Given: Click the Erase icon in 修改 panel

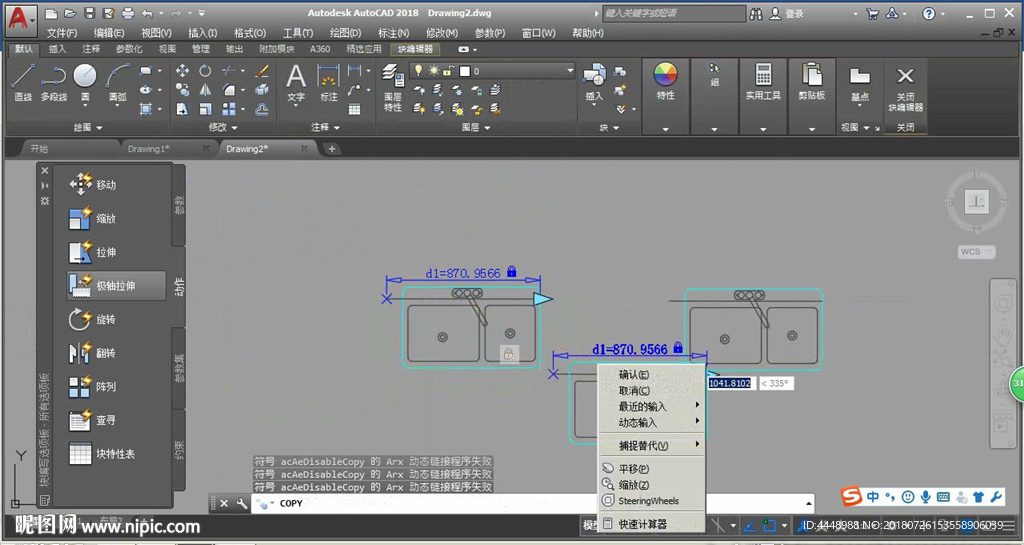Looking at the screenshot, I should [262, 70].
